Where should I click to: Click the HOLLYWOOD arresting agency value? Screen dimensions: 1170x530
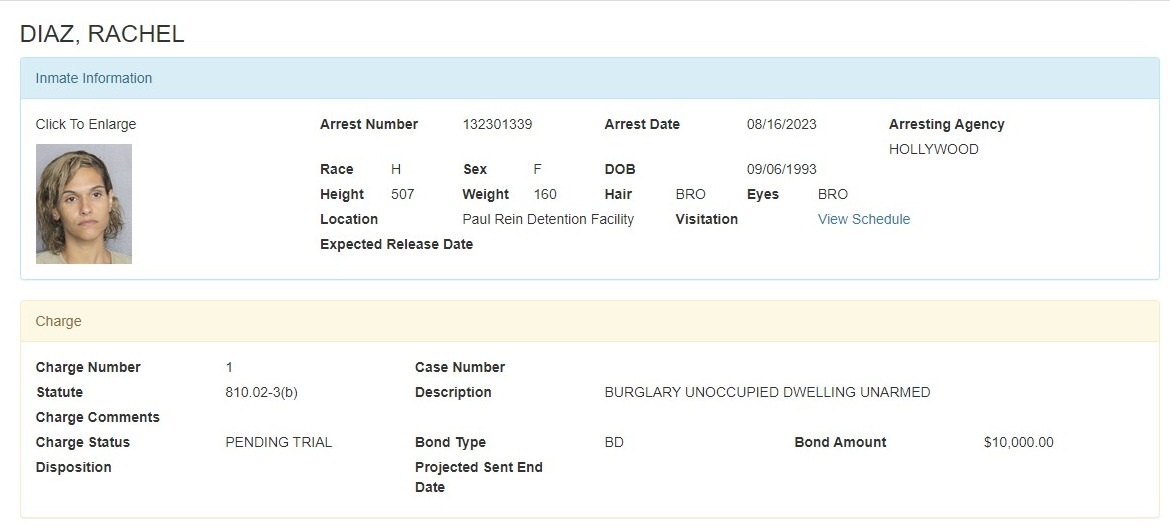(x=933, y=149)
